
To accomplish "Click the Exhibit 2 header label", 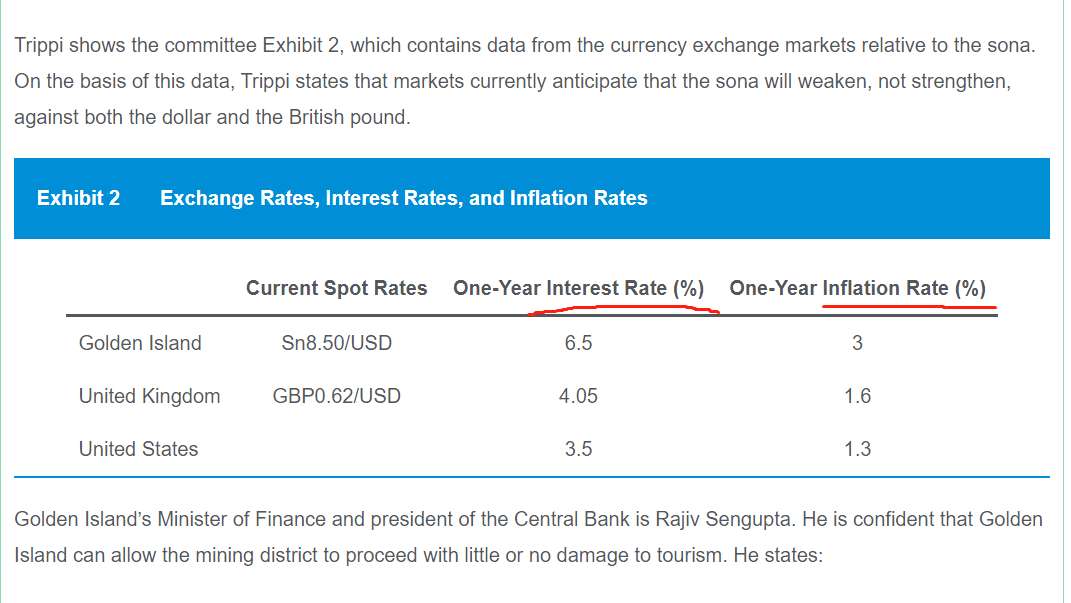I will pyautogui.click(x=79, y=198).
